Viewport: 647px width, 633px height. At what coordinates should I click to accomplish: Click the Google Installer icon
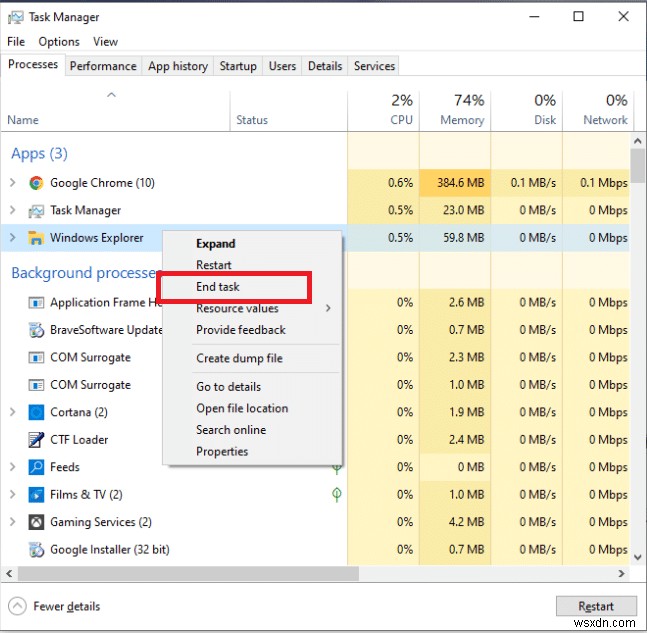point(36,550)
